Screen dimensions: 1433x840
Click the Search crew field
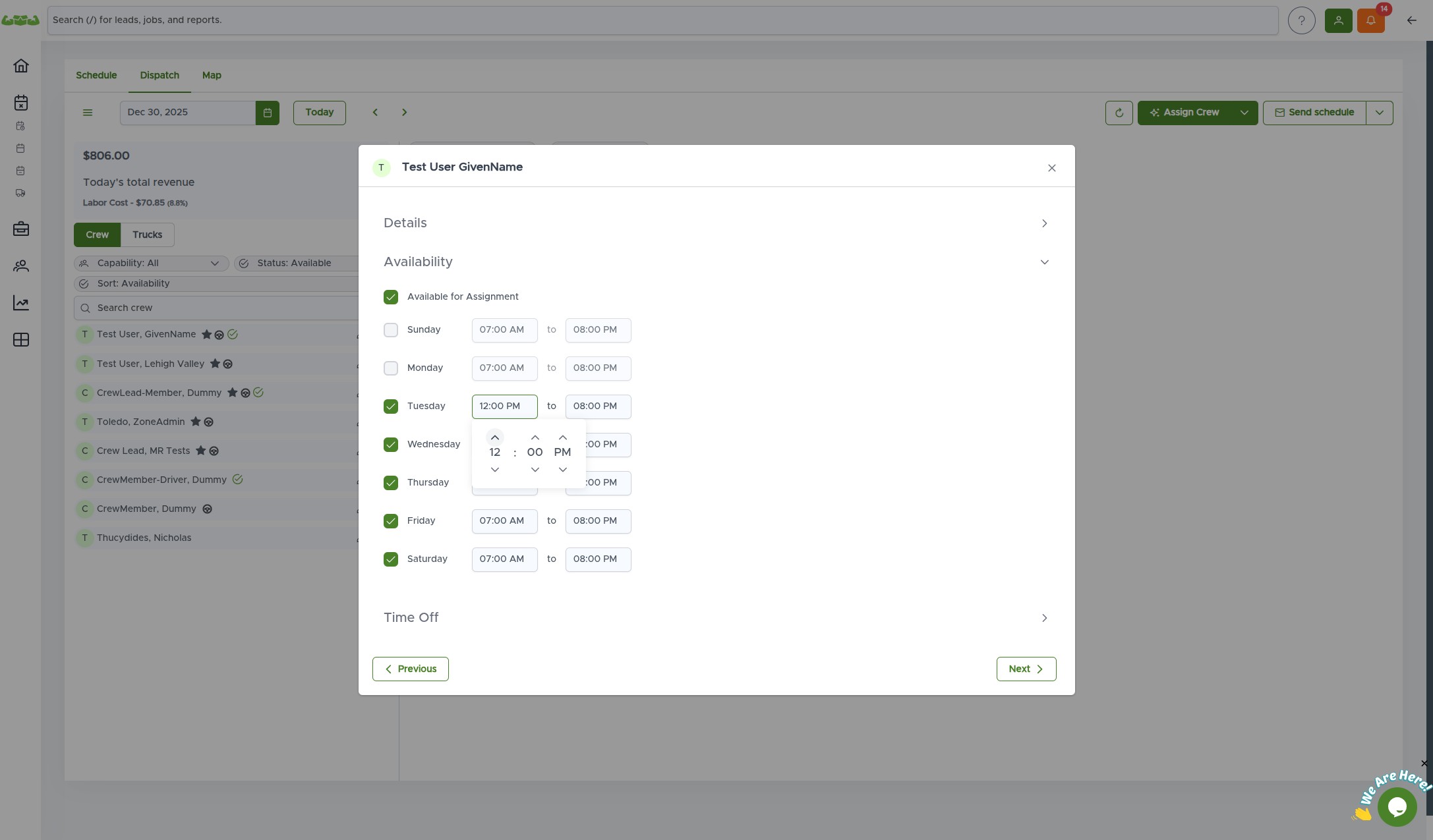pyautogui.click(x=216, y=308)
